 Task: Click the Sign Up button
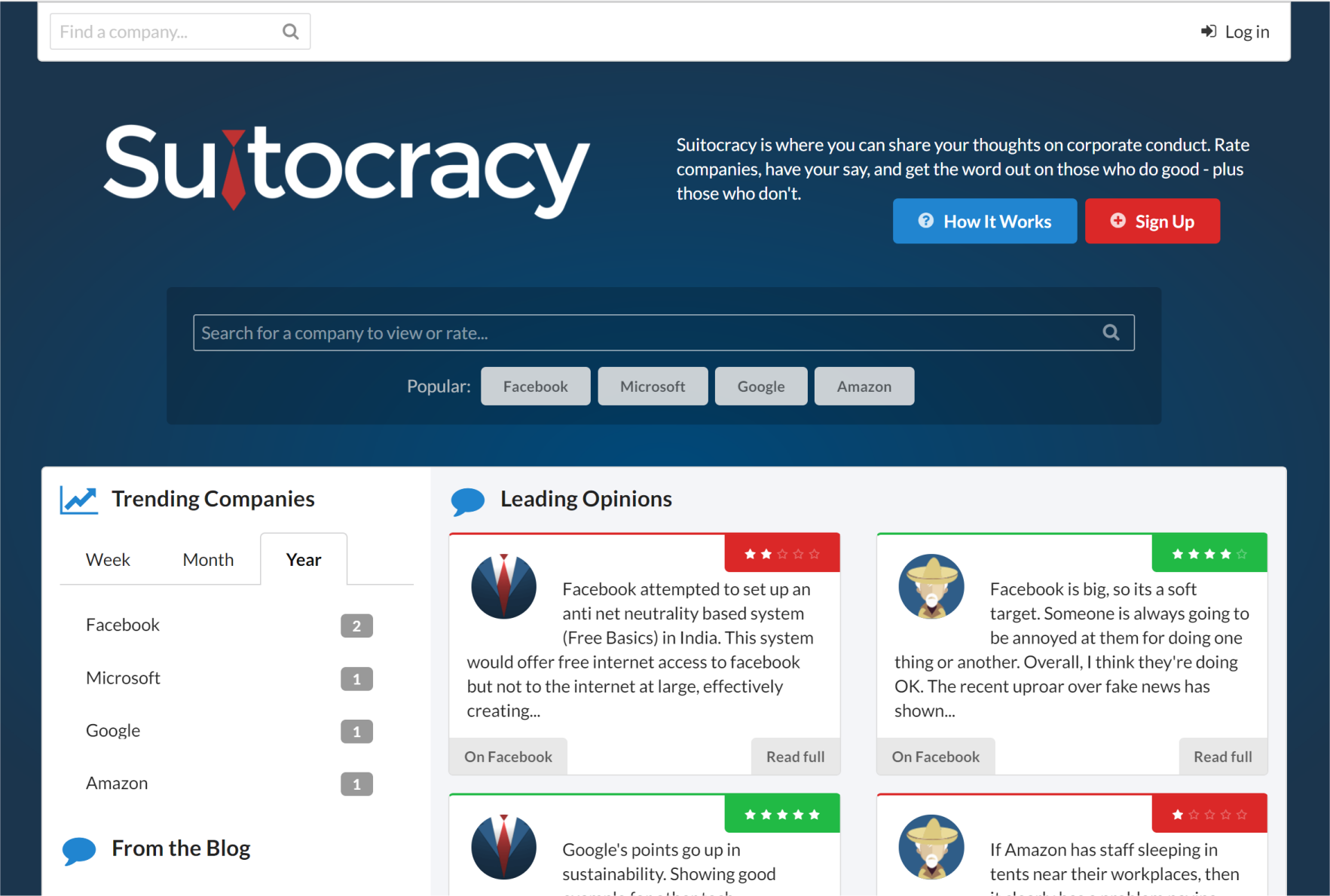pos(1152,221)
